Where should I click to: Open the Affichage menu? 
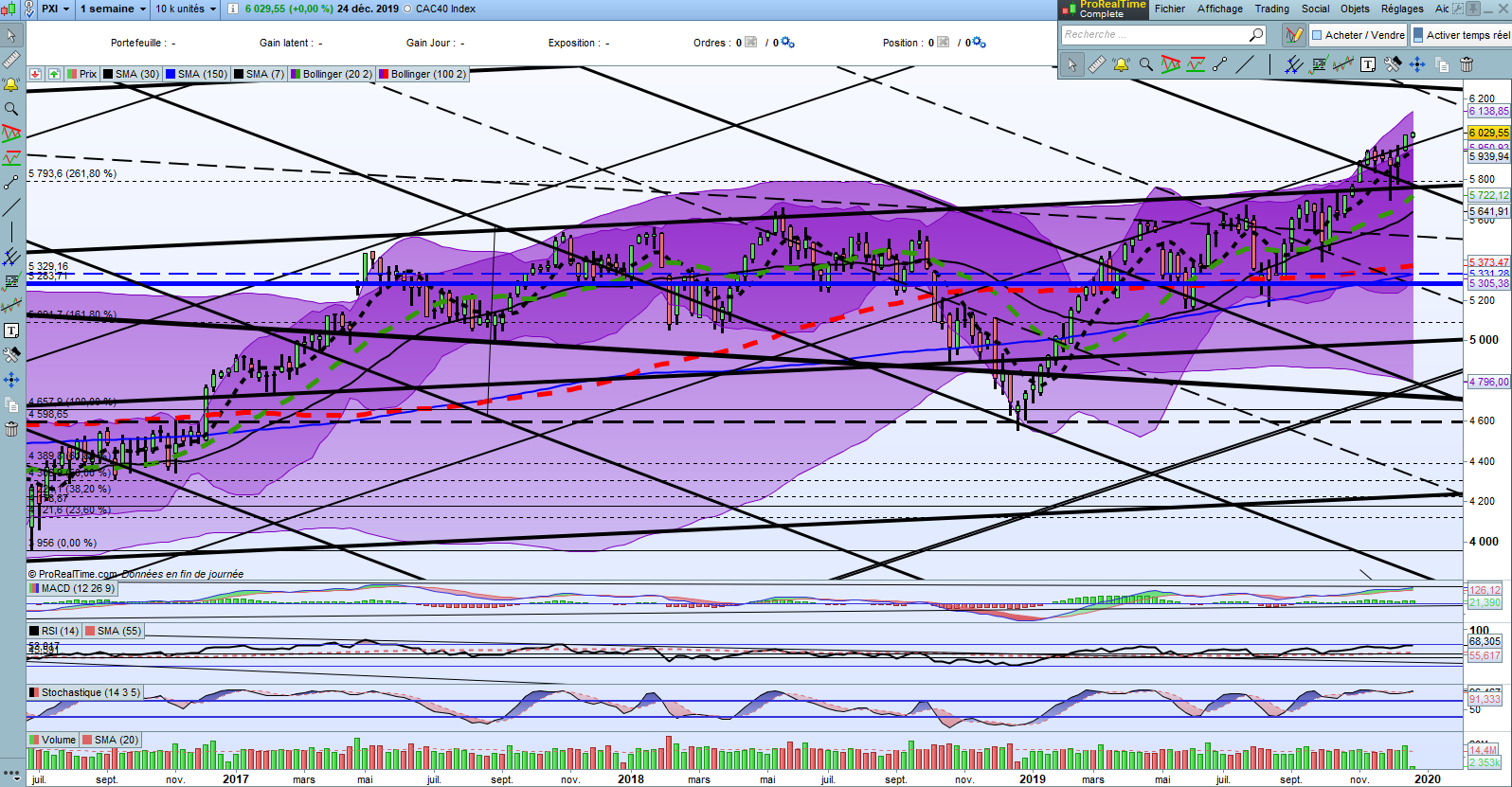[1220, 9]
